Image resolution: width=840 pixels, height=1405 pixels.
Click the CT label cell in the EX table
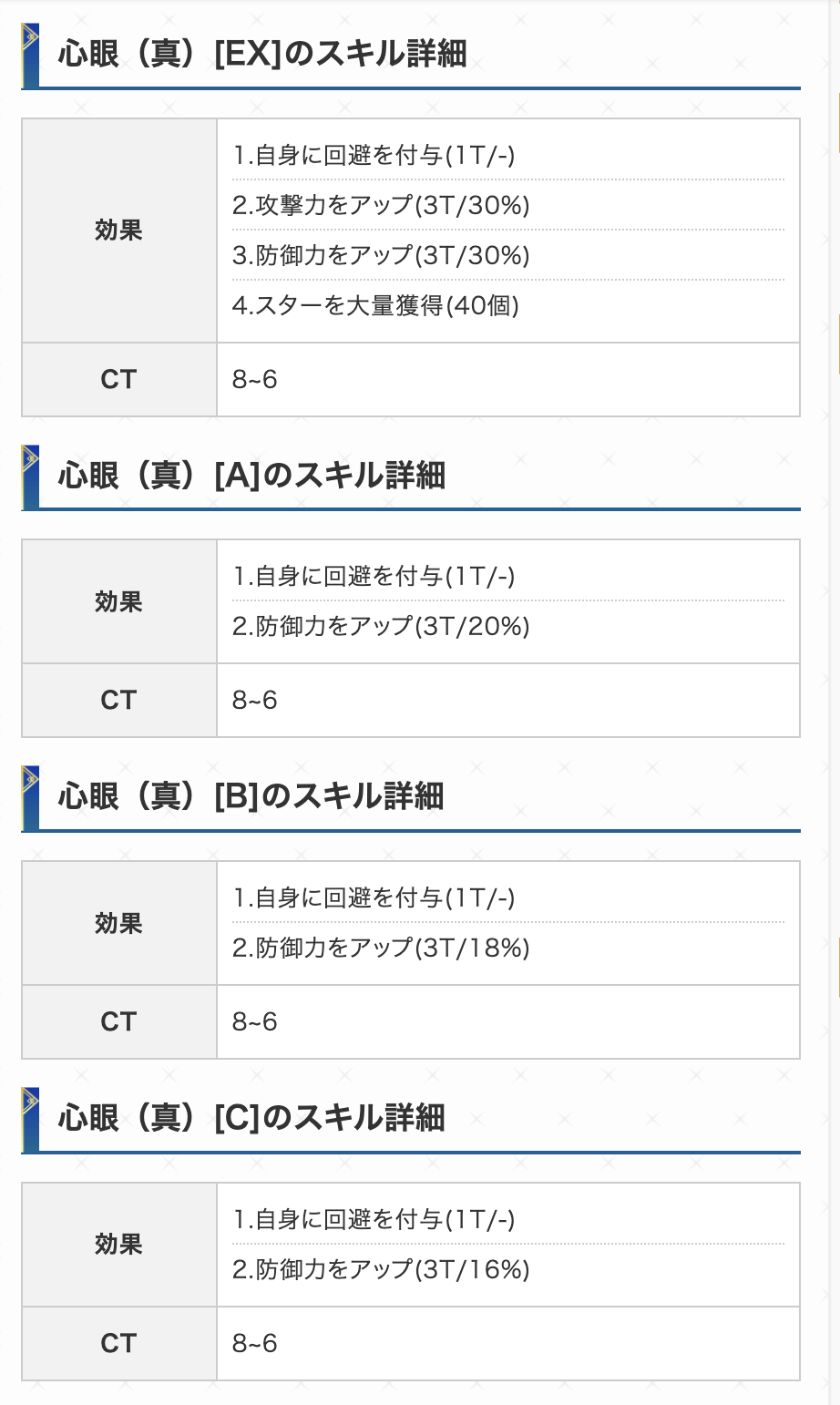(x=119, y=379)
